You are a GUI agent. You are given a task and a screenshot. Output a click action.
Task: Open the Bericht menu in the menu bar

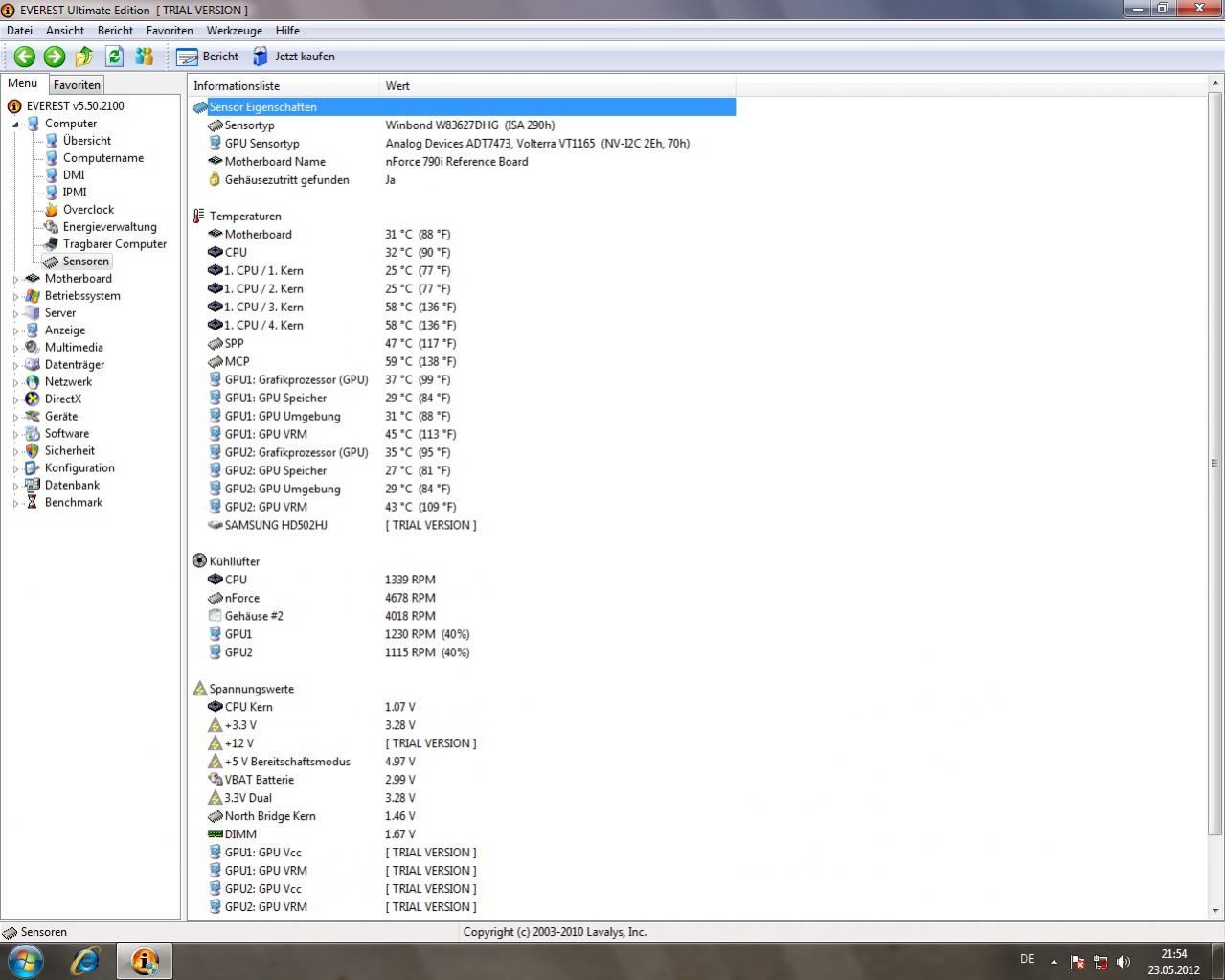(x=115, y=31)
